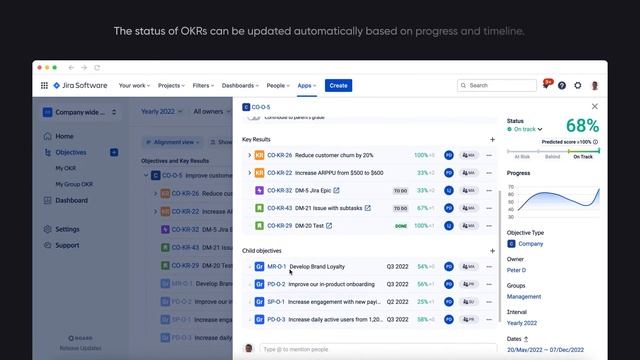This screenshot has height=360, width=640.
Task: Click group badge on CO-KR-22 row
Action: point(469,173)
